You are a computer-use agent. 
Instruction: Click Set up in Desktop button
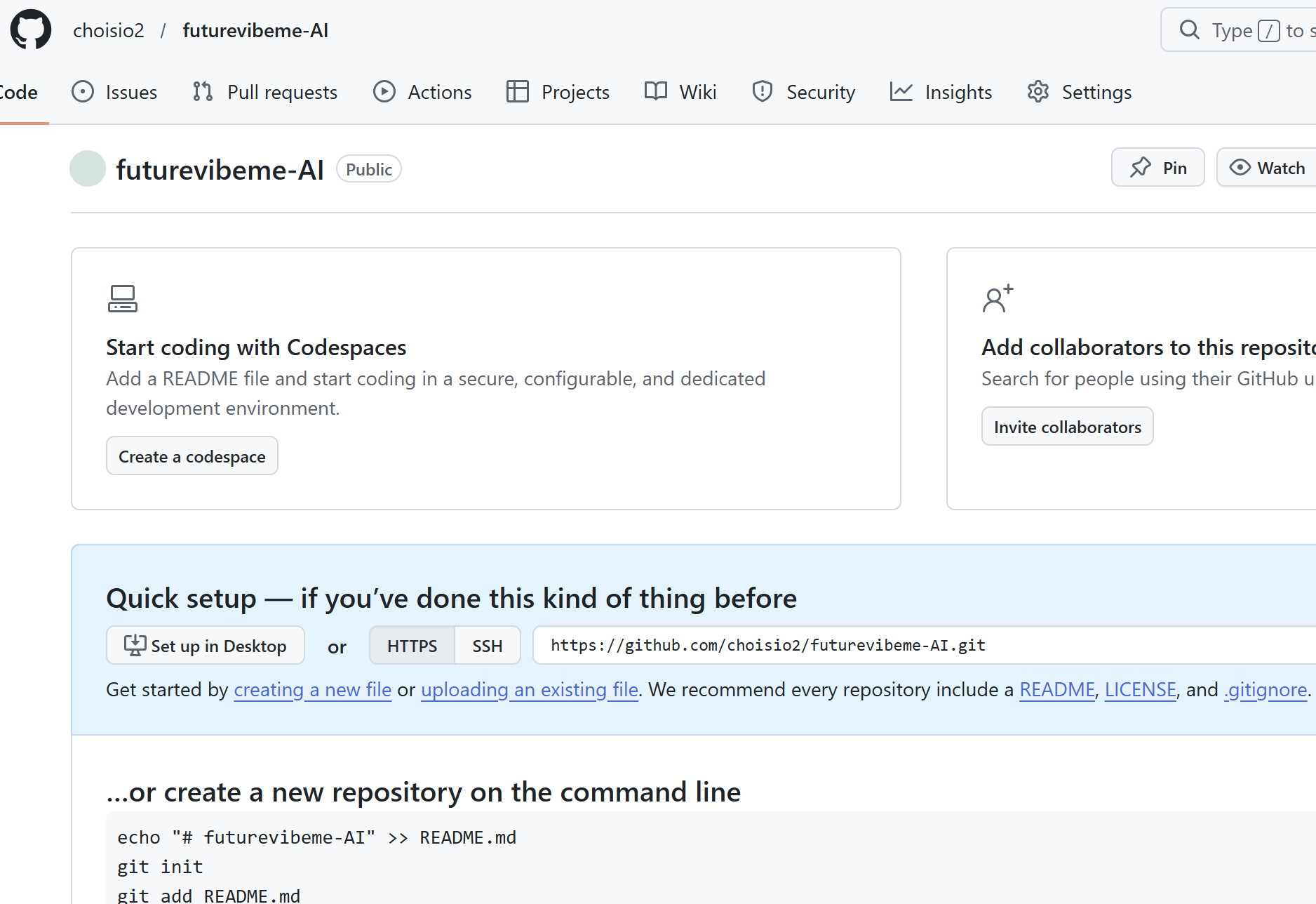click(206, 645)
